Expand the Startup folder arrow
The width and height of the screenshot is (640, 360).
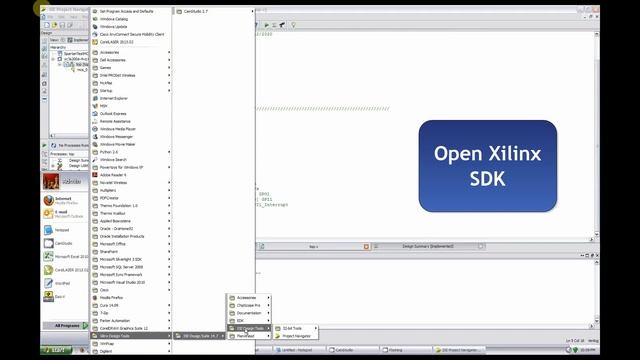click(169, 91)
